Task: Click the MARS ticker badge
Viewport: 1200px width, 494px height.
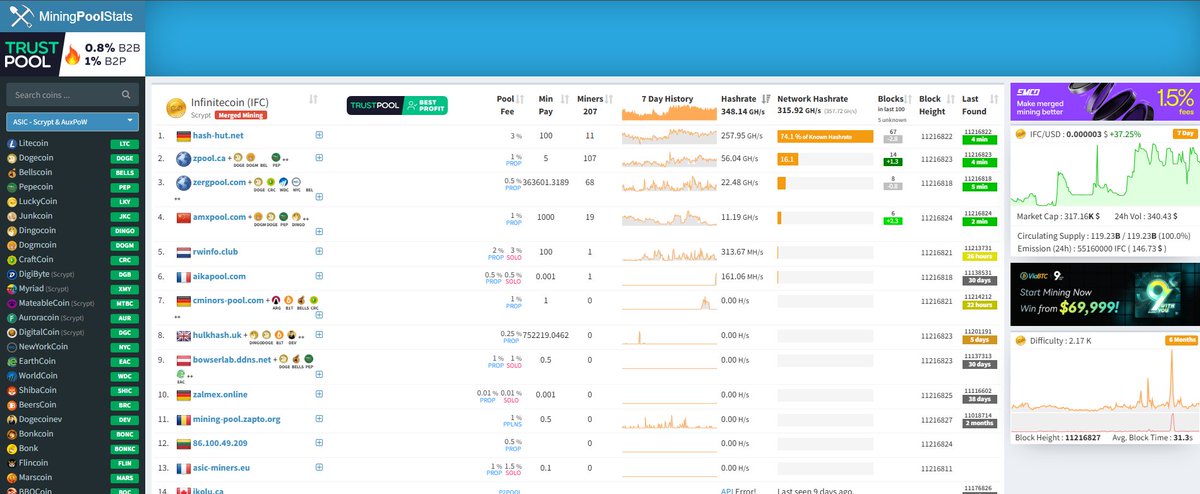Action: click(124, 477)
